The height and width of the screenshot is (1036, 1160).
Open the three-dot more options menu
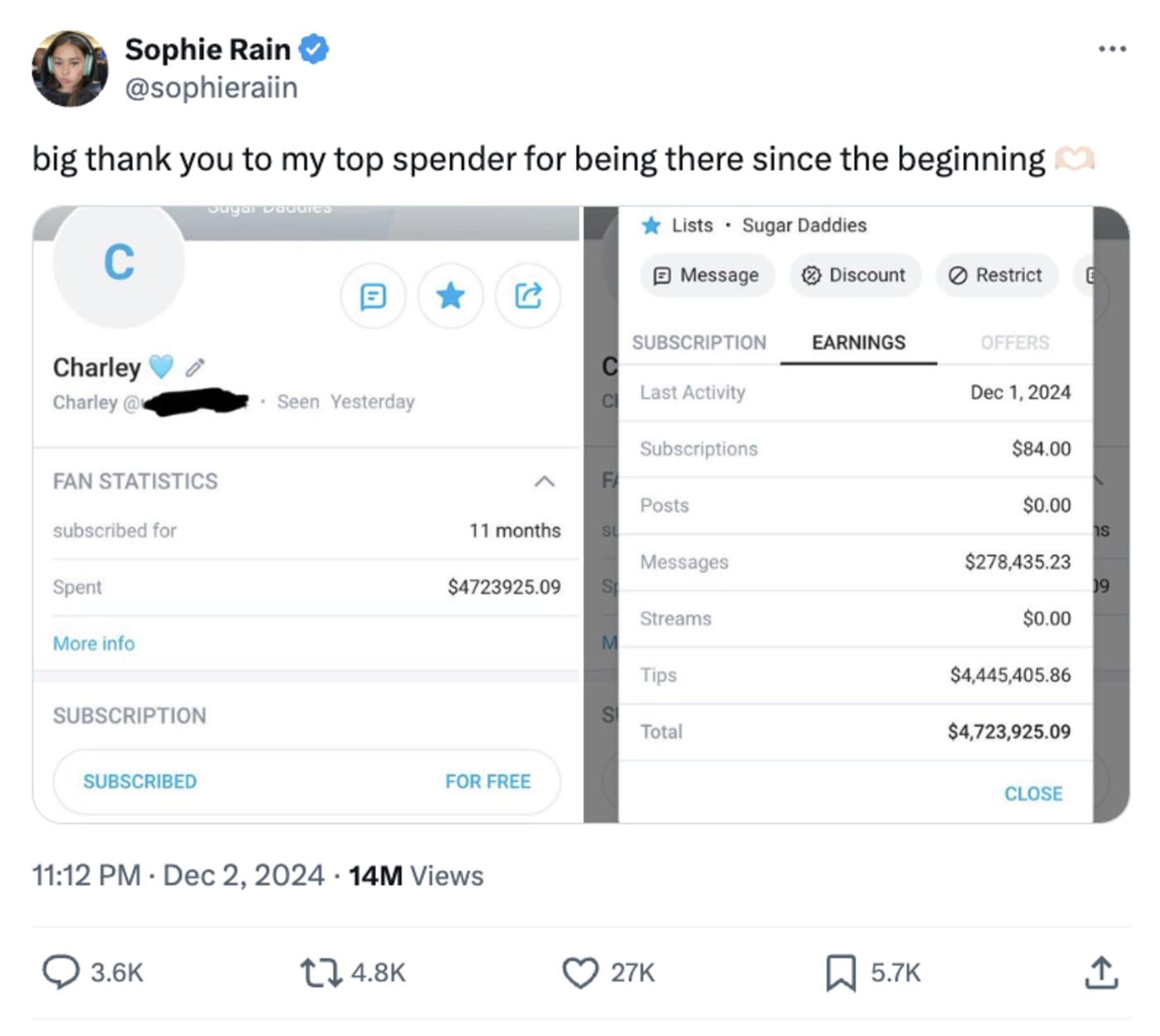1112,49
